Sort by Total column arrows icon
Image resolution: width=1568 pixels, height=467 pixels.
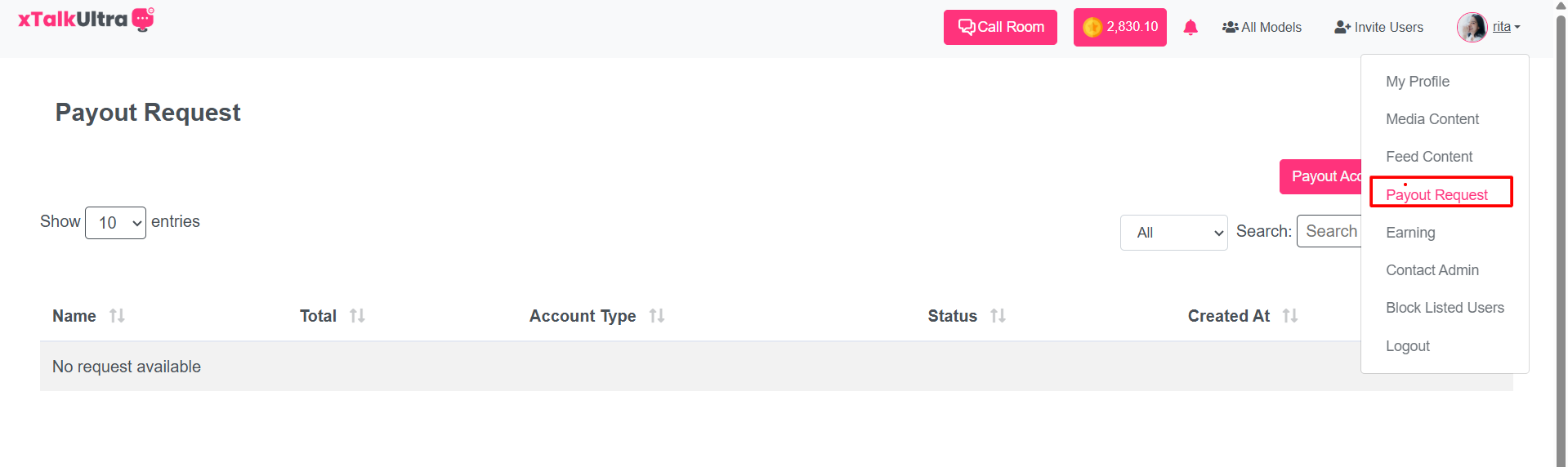[357, 316]
